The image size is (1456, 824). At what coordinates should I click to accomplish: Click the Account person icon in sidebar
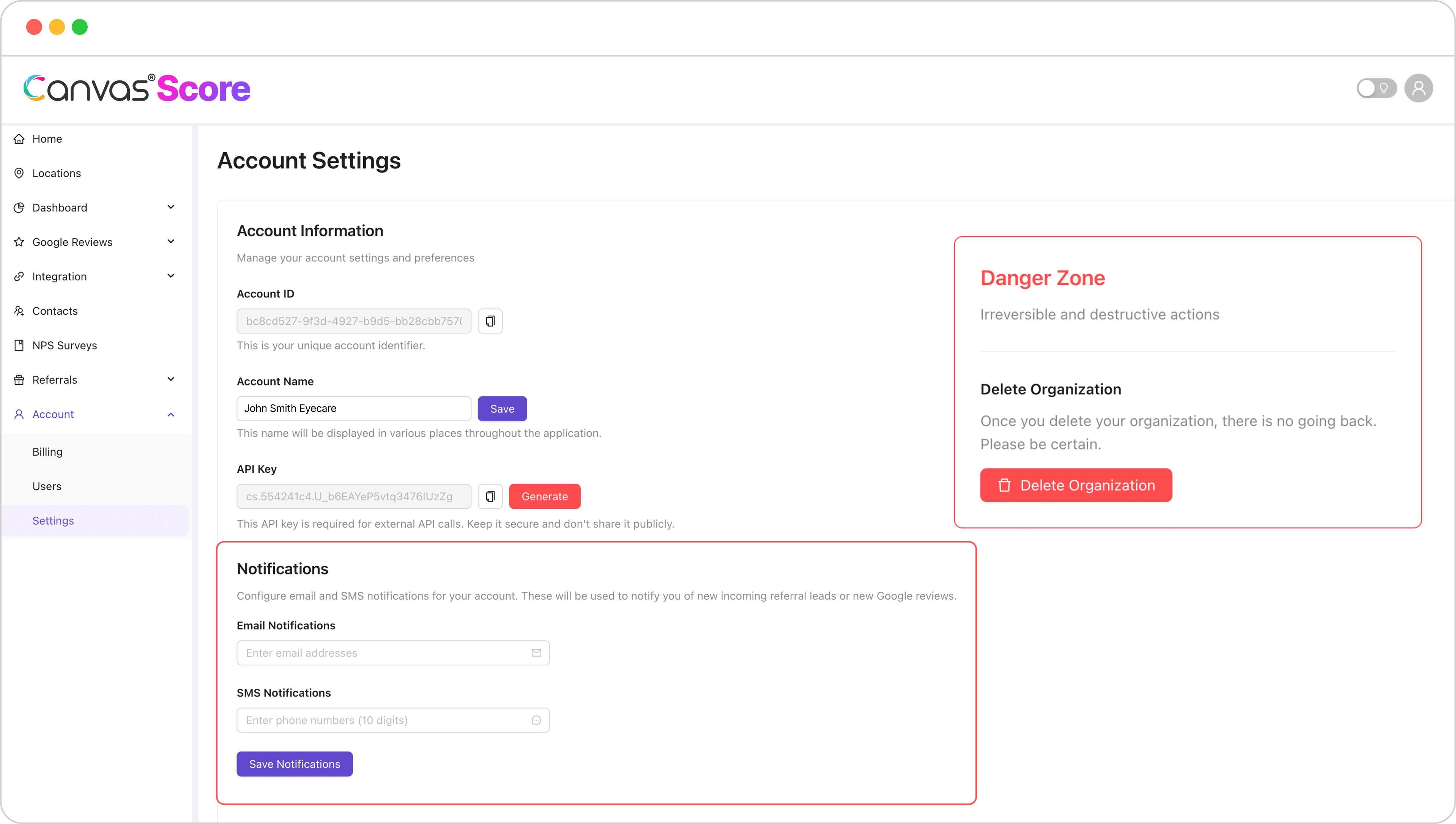pos(19,414)
